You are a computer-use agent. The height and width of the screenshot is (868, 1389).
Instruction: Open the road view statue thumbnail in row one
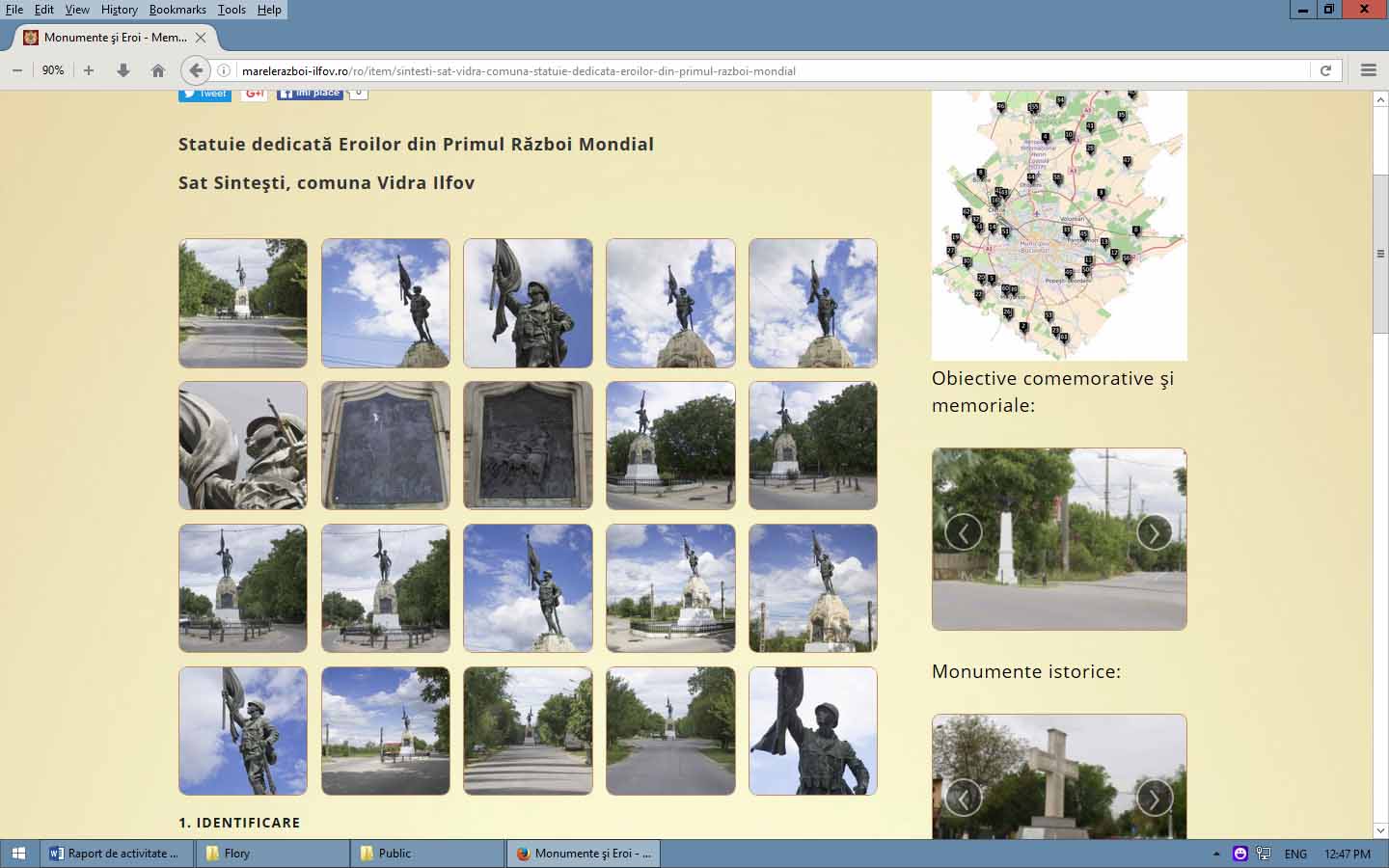pyautogui.click(x=243, y=303)
